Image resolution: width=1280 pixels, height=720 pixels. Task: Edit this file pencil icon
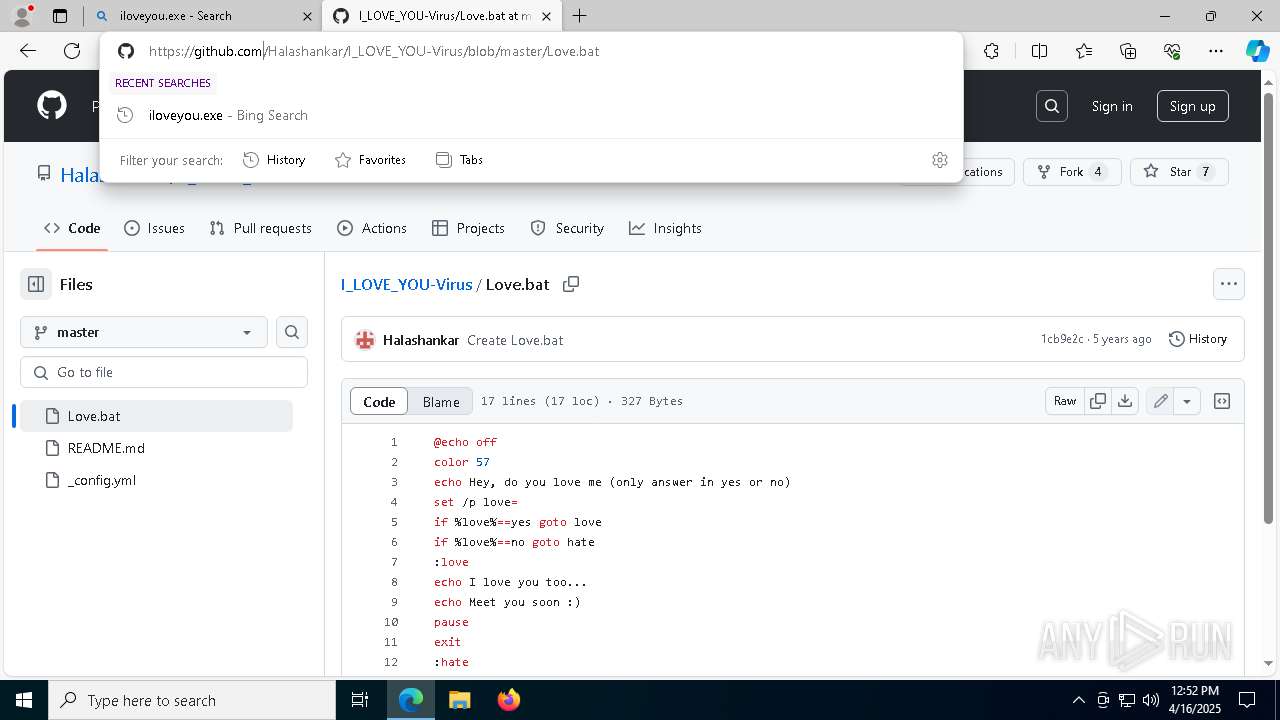(1160, 401)
